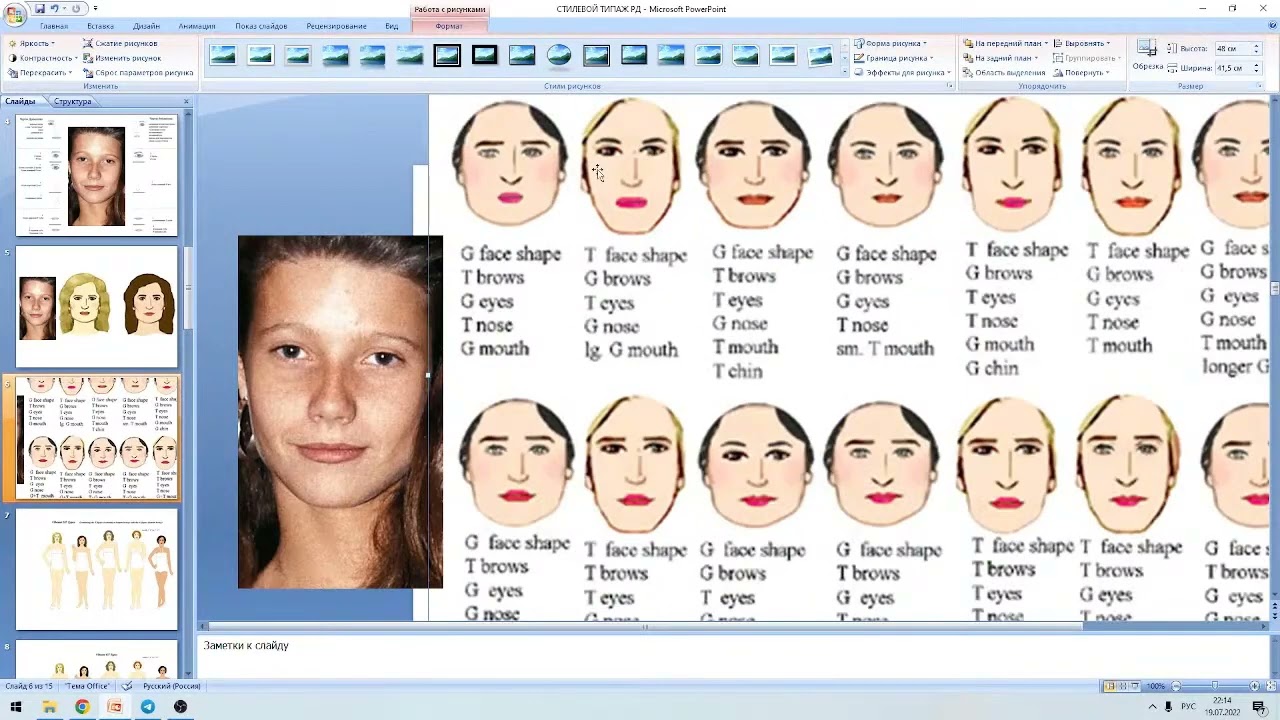Viewport: 1280px width, 720px height.
Task: Switch to the Формат tab
Action: [449, 26]
